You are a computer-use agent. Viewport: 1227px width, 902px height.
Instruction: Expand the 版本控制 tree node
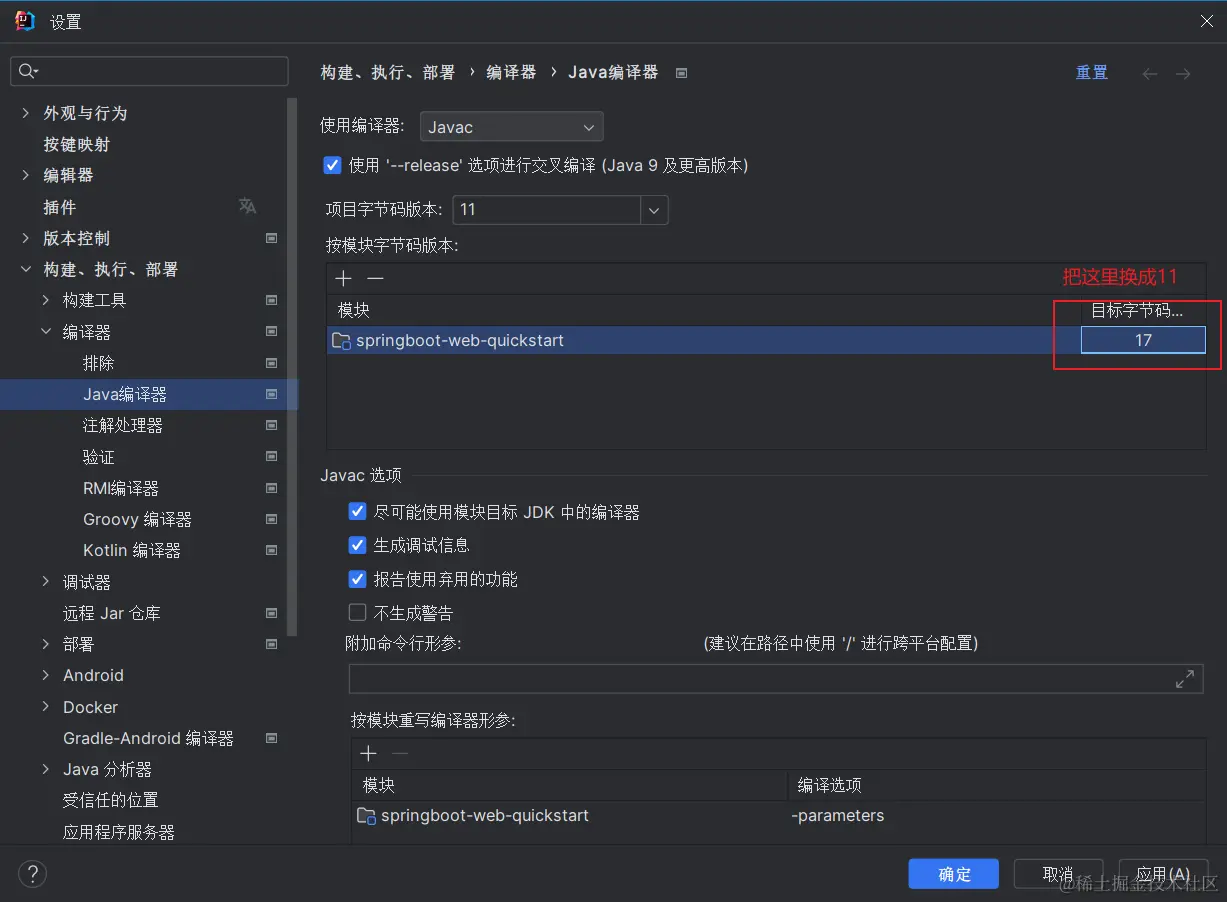click(x=25, y=238)
